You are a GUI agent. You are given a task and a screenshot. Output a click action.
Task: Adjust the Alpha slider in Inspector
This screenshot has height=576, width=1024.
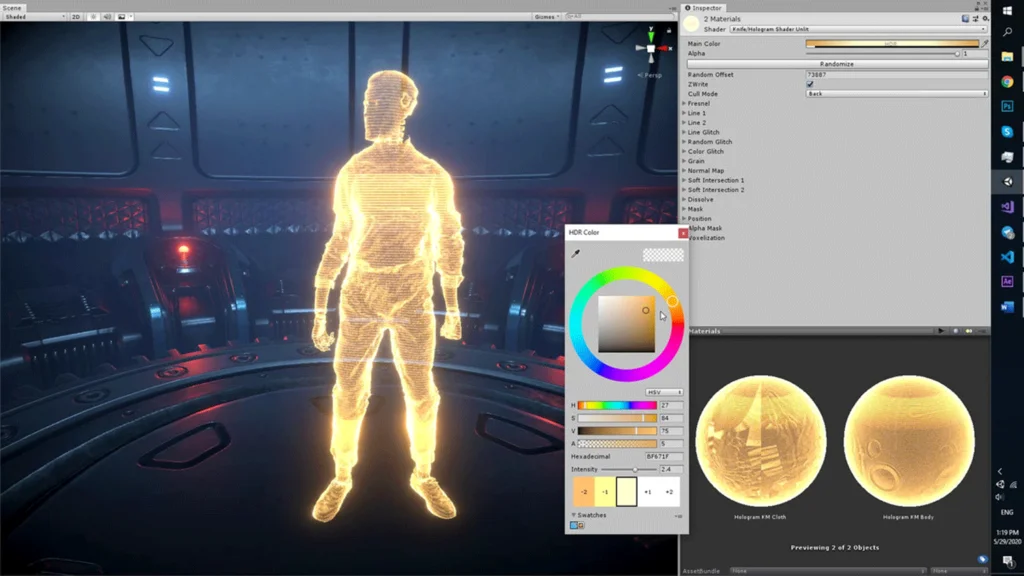[883, 54]
